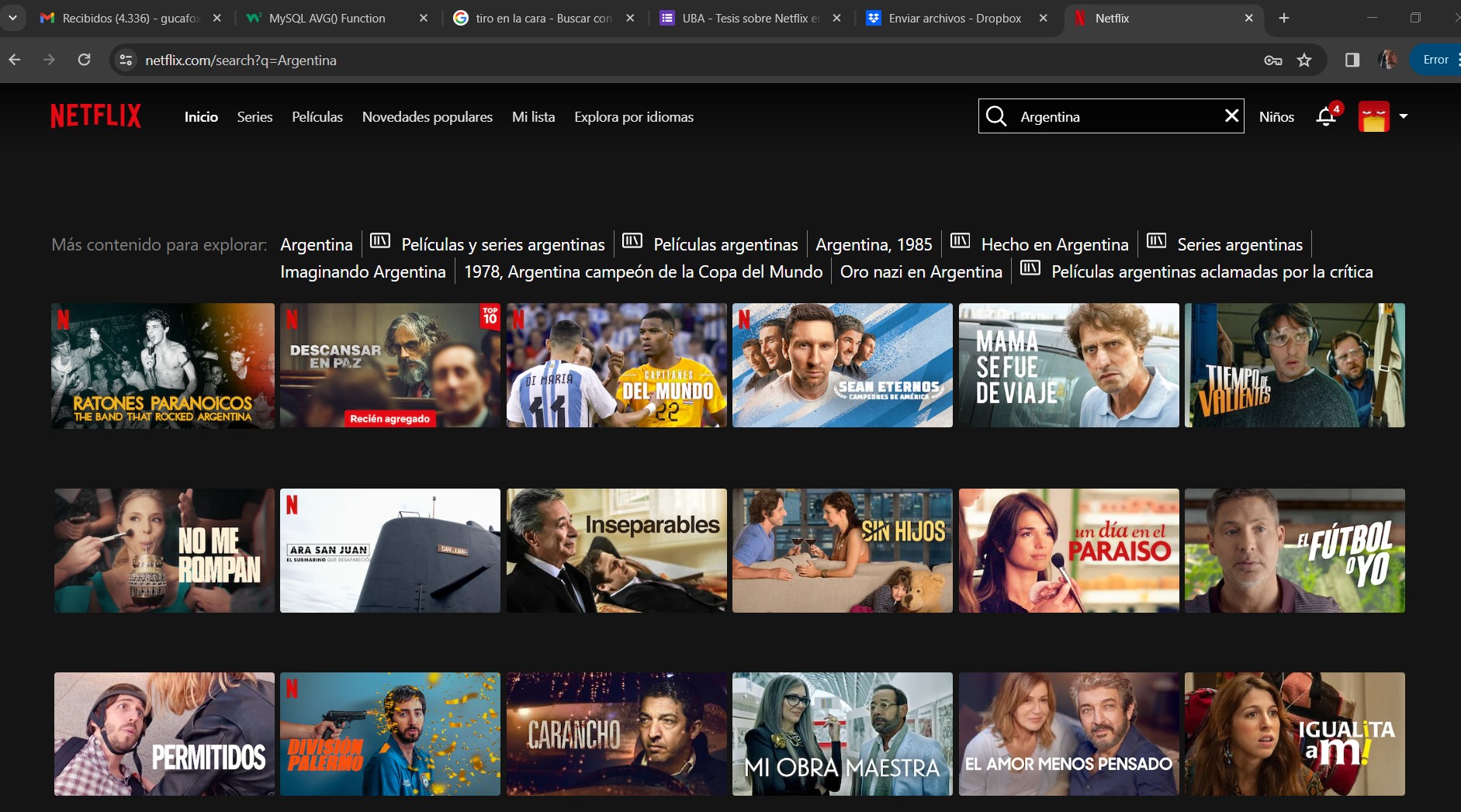1461x812 pixels.
Task: Close the MySQL AVG() Function tab
Action: [423, 18]
